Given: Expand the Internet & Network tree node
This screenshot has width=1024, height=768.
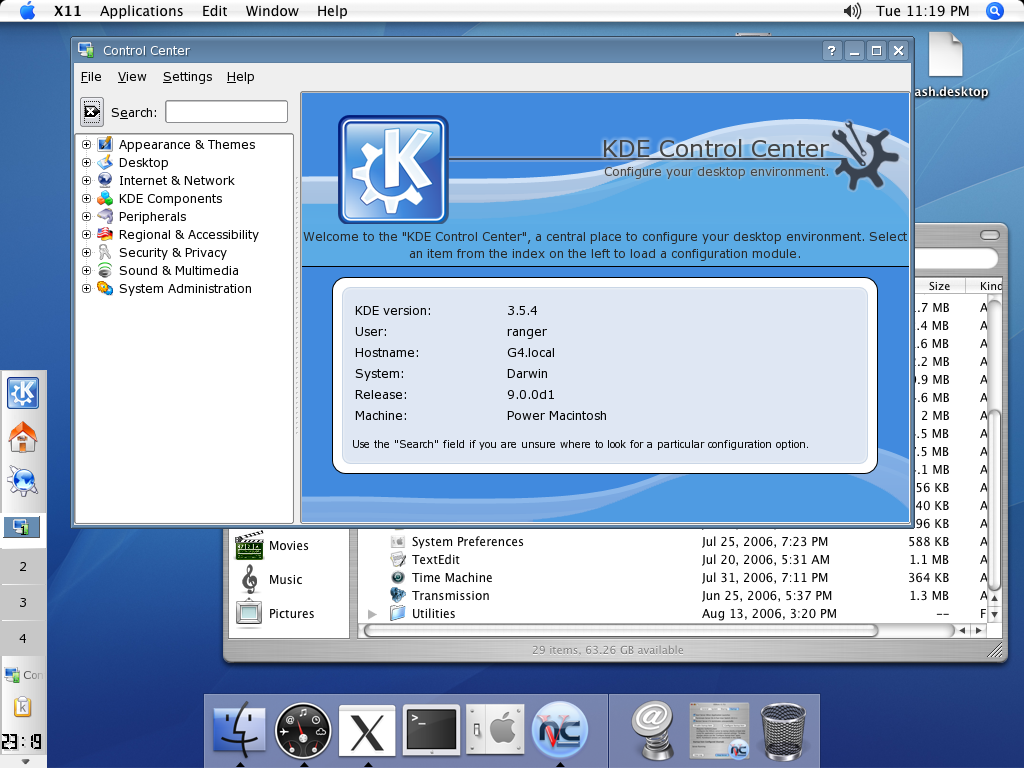Looking at the screenshot, I should [86, 180].
